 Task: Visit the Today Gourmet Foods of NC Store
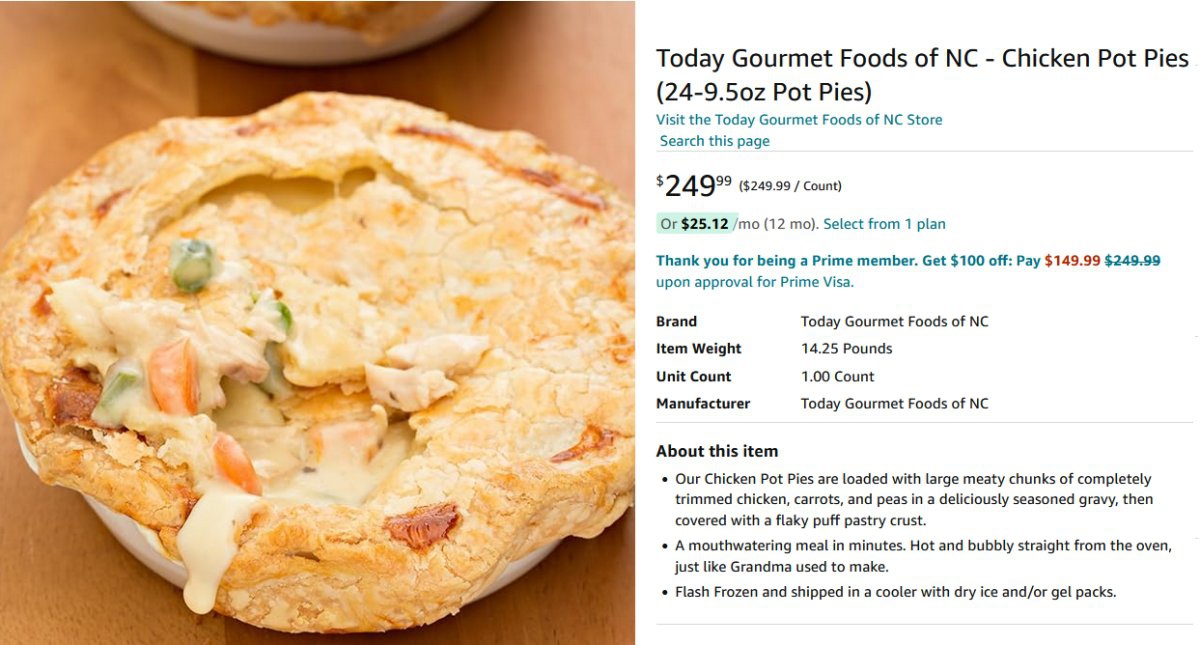[x=798, y=120]
